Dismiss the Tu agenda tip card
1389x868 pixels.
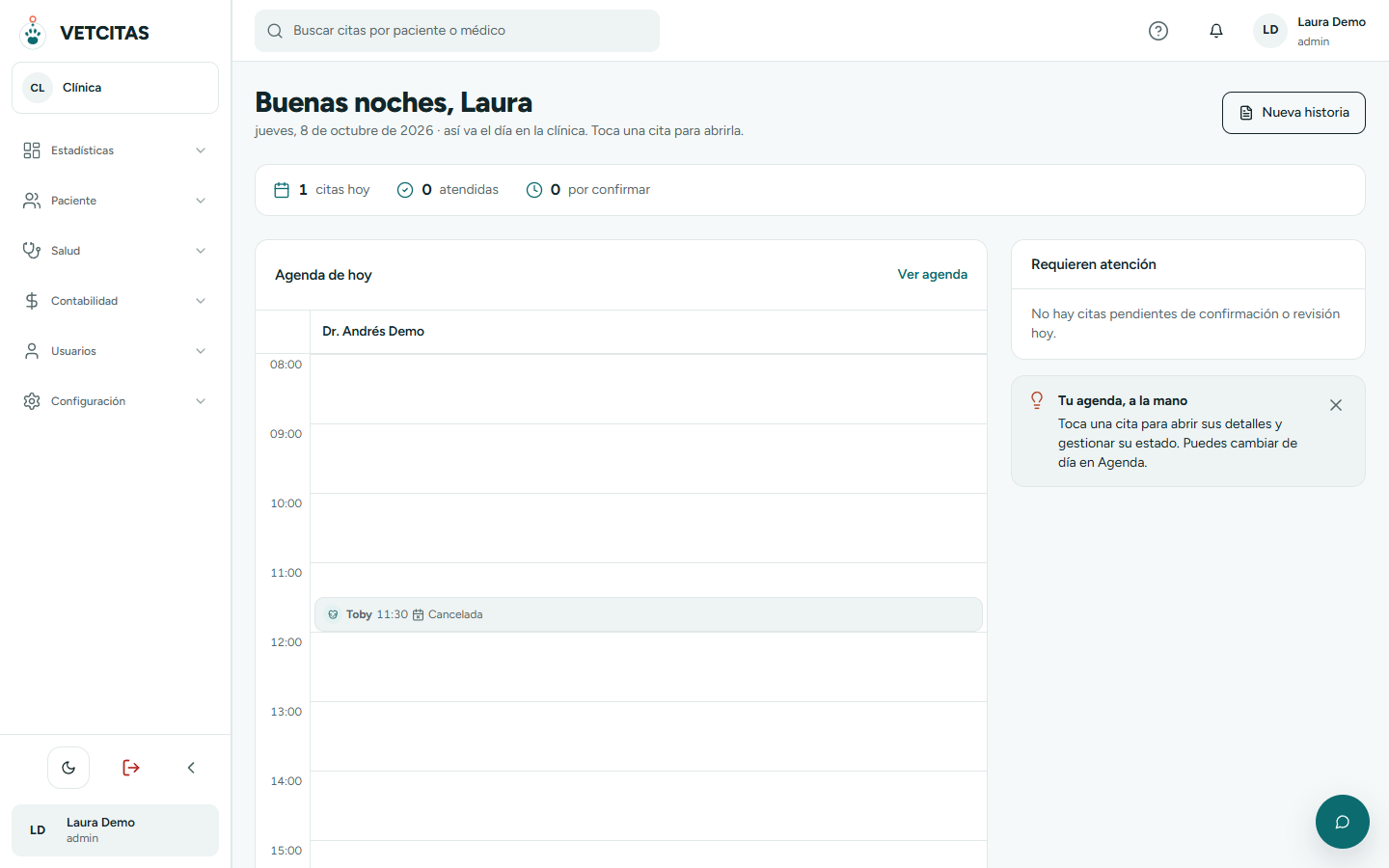1336,405
